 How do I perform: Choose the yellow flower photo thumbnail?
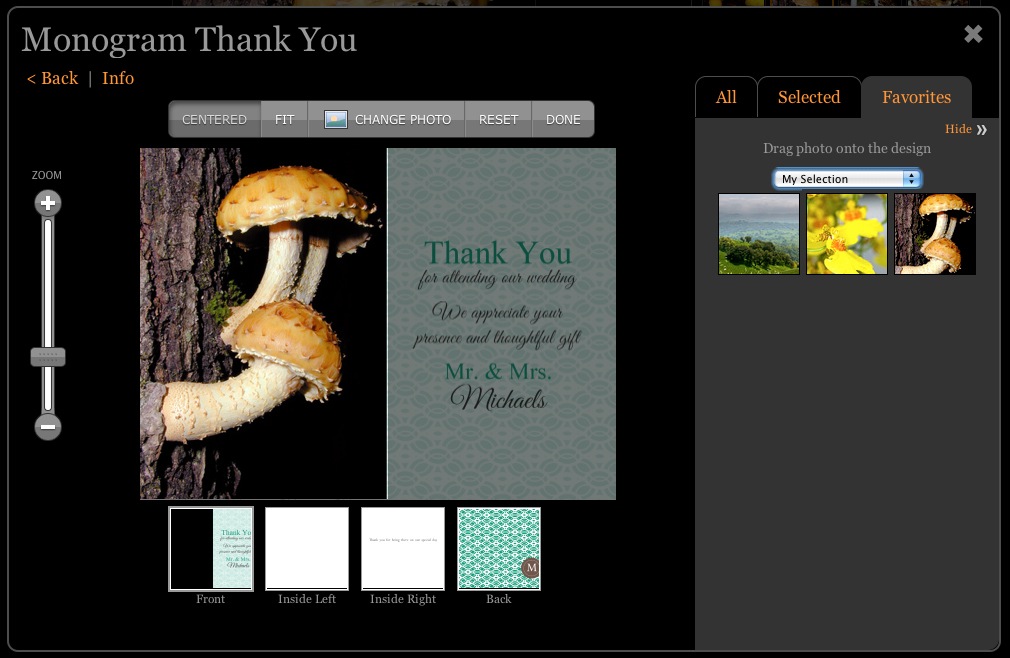click(847, 234)
